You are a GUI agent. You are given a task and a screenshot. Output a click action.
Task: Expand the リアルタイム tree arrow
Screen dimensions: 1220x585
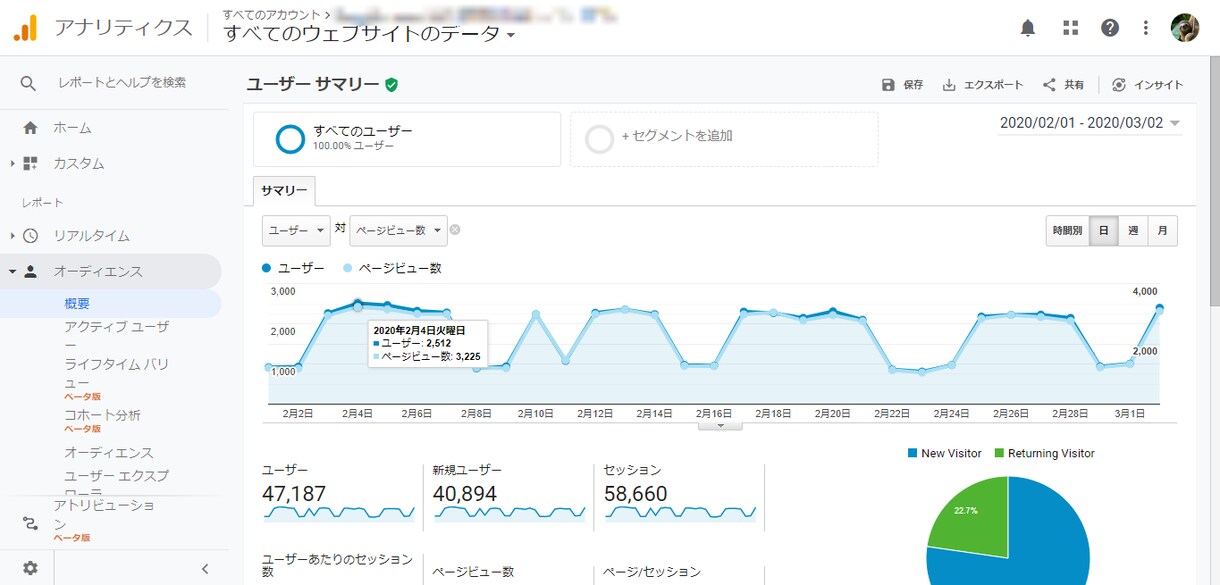coord(12,236)
